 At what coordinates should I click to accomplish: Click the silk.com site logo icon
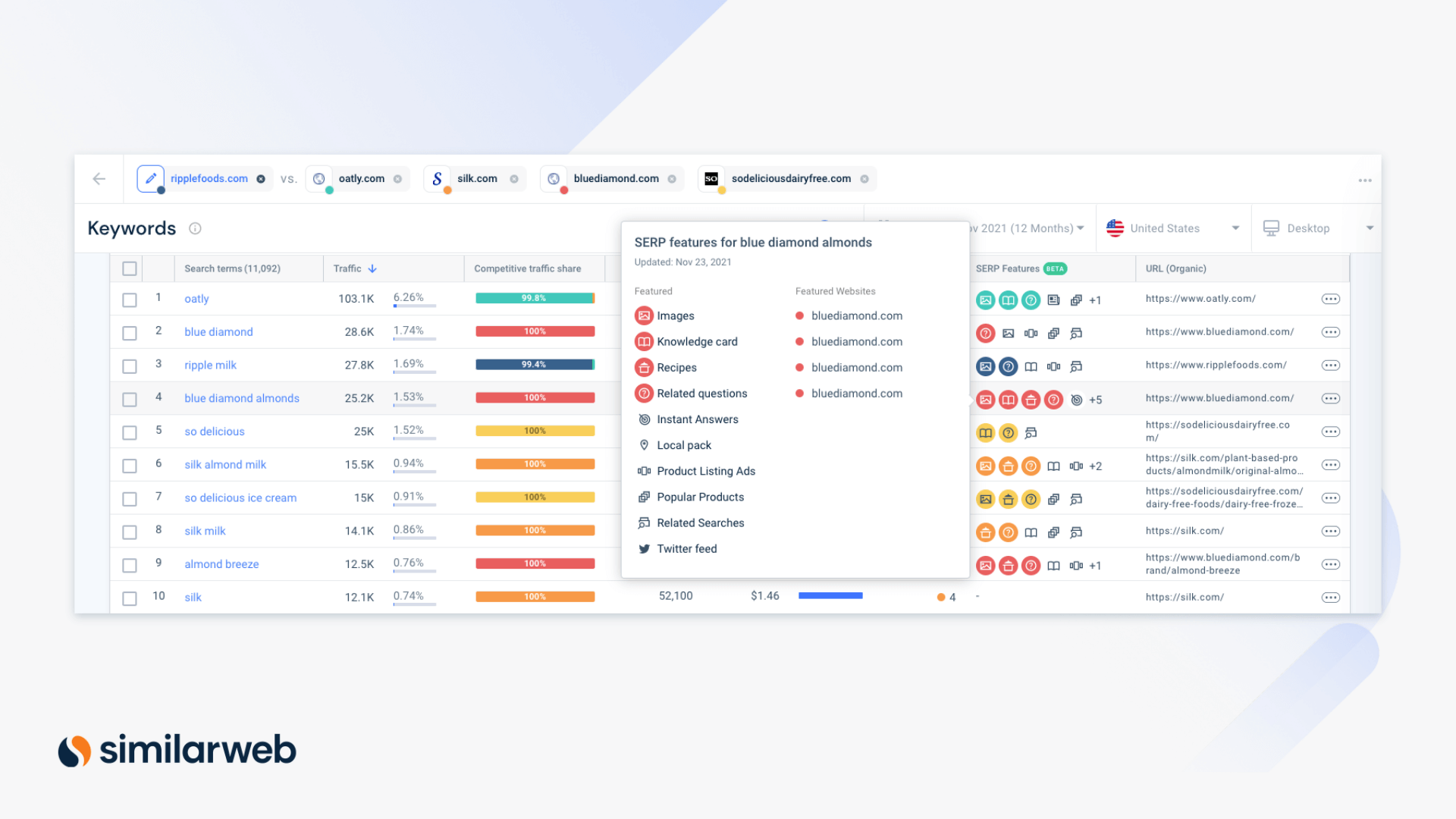[437, 179]
